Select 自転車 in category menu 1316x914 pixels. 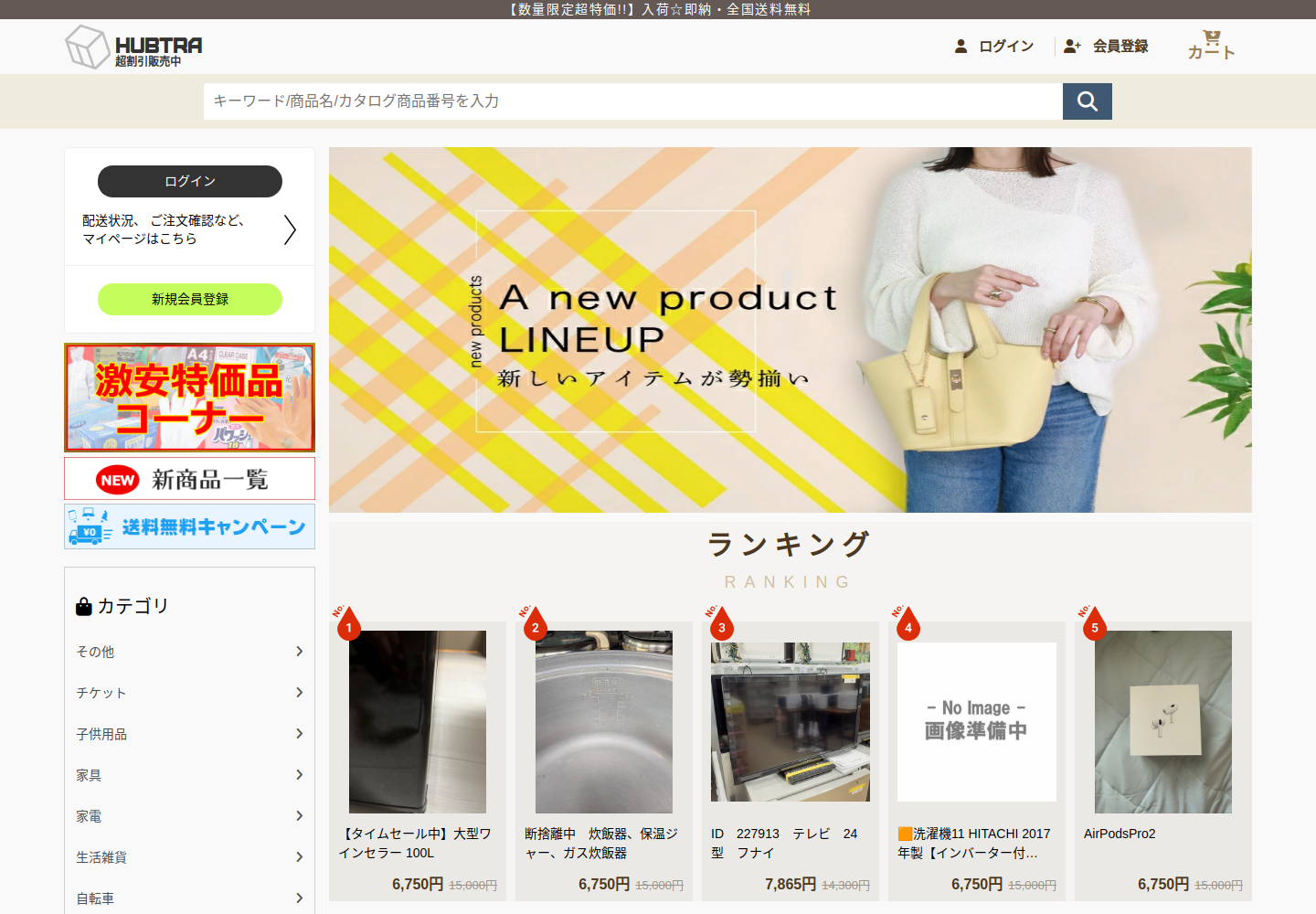point(95,898)
